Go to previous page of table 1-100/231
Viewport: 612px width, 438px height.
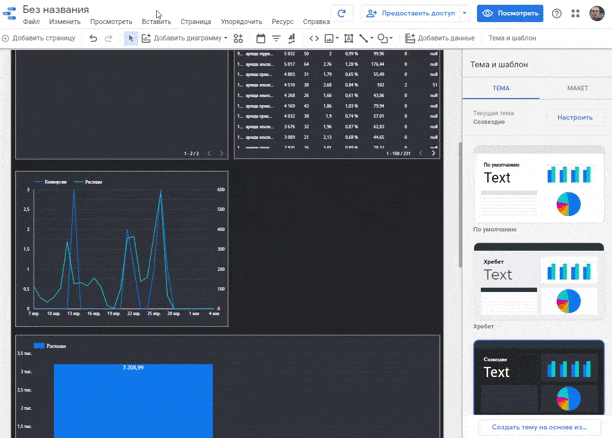[x=421, y=153]
